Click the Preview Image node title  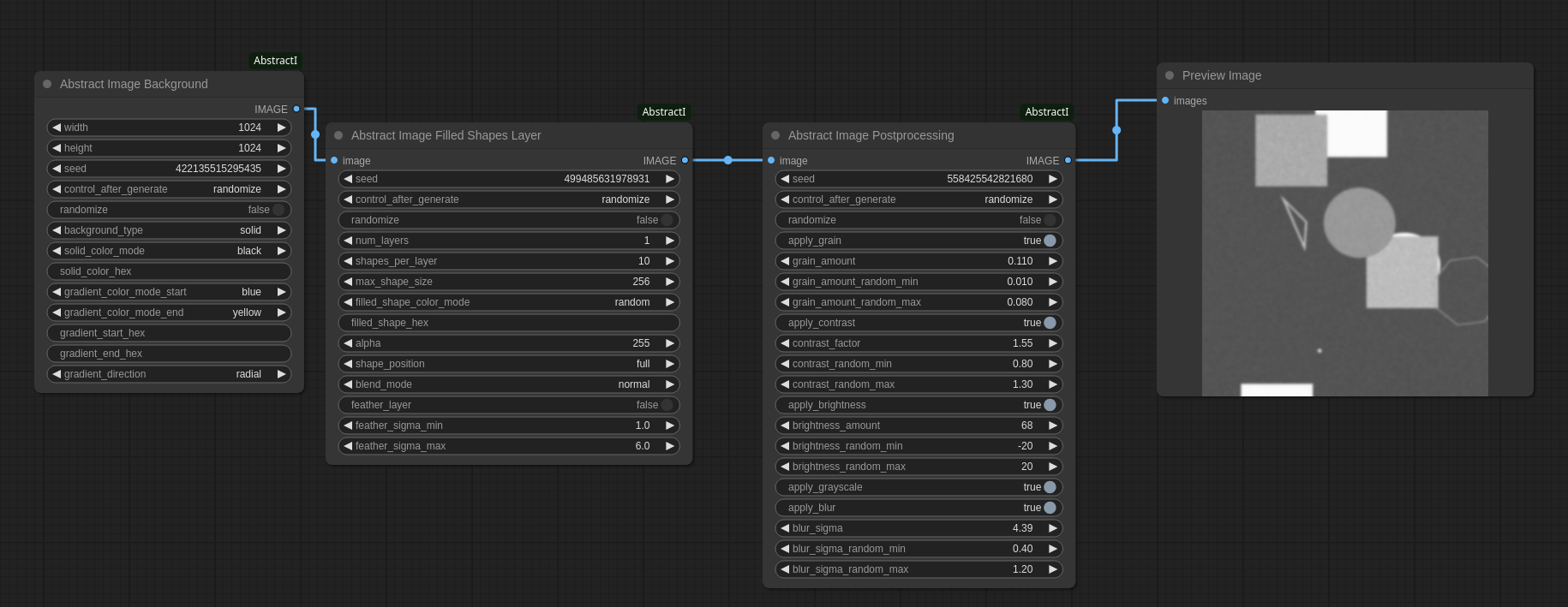tap(1222, 75)
